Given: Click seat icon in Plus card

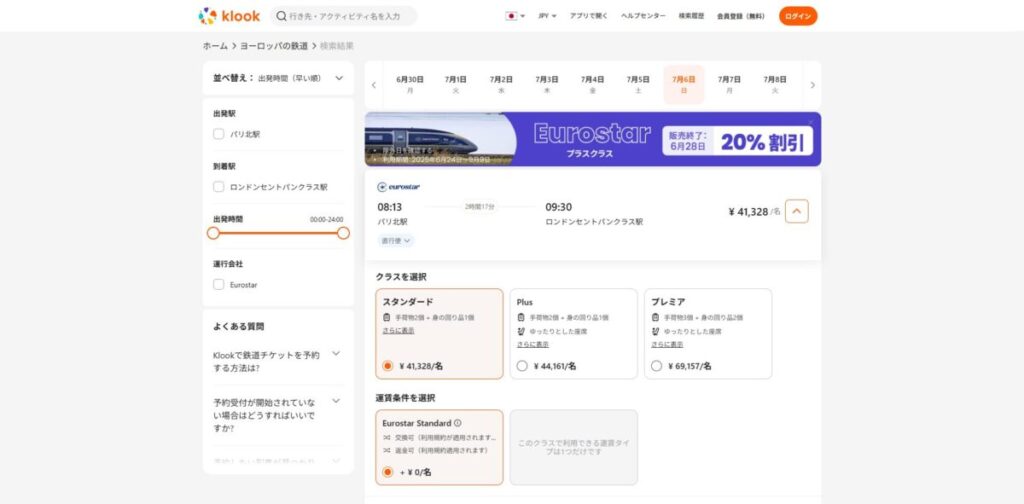Looking at the screenshot, I should (x=520, y=331).
